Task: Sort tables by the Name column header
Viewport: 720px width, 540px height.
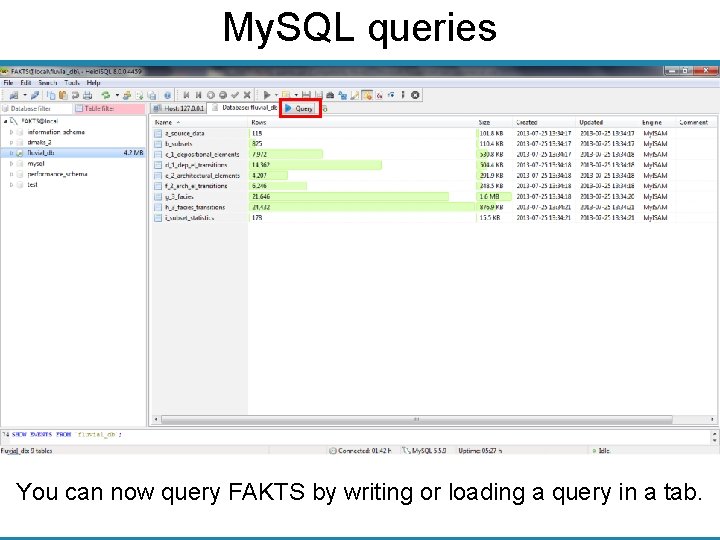Action: 199,122
